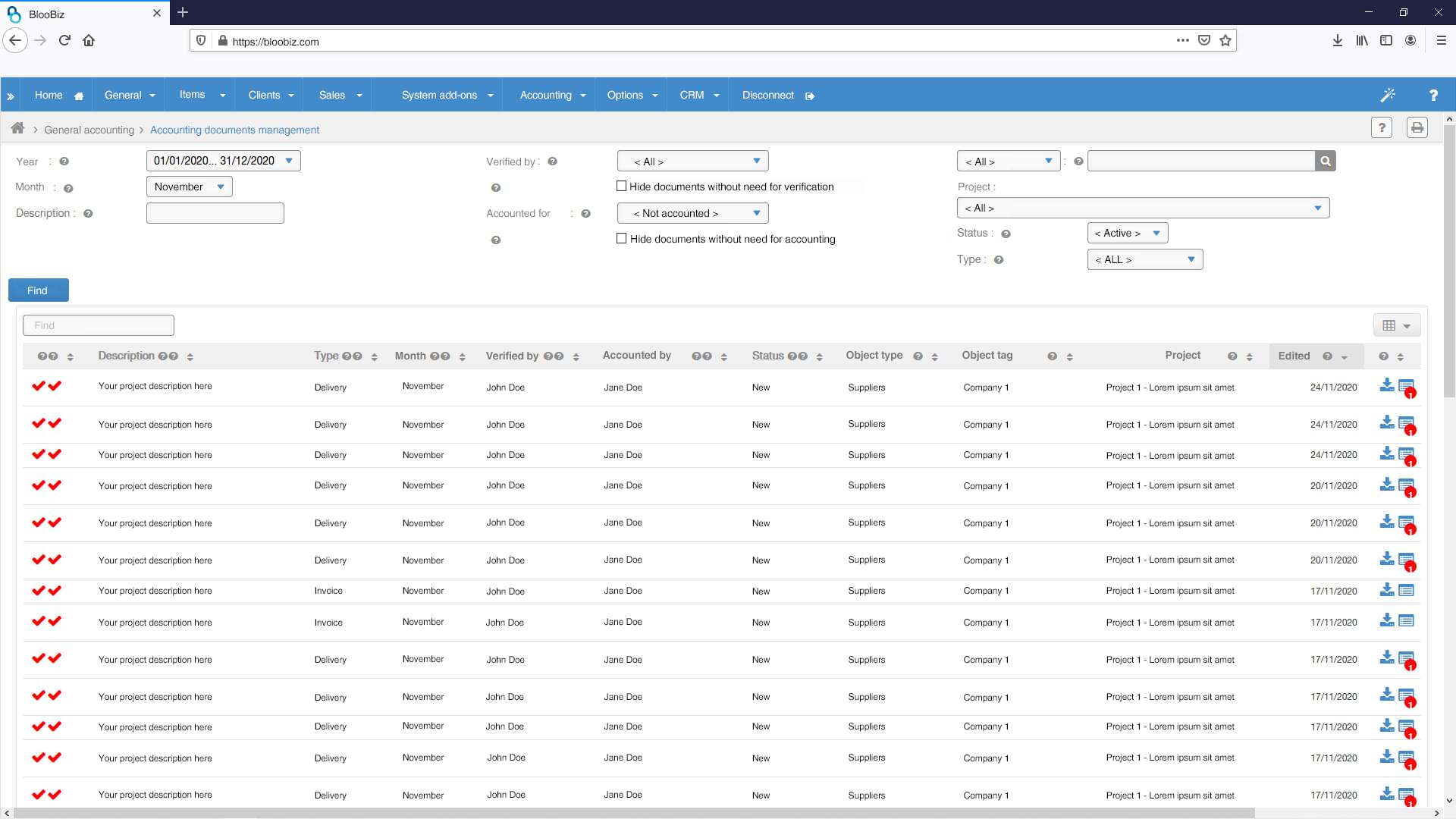Open the Accounting documents management breadcrumb link
The width and height of the screenshot is (1456, 819).
tap(234, 130)
